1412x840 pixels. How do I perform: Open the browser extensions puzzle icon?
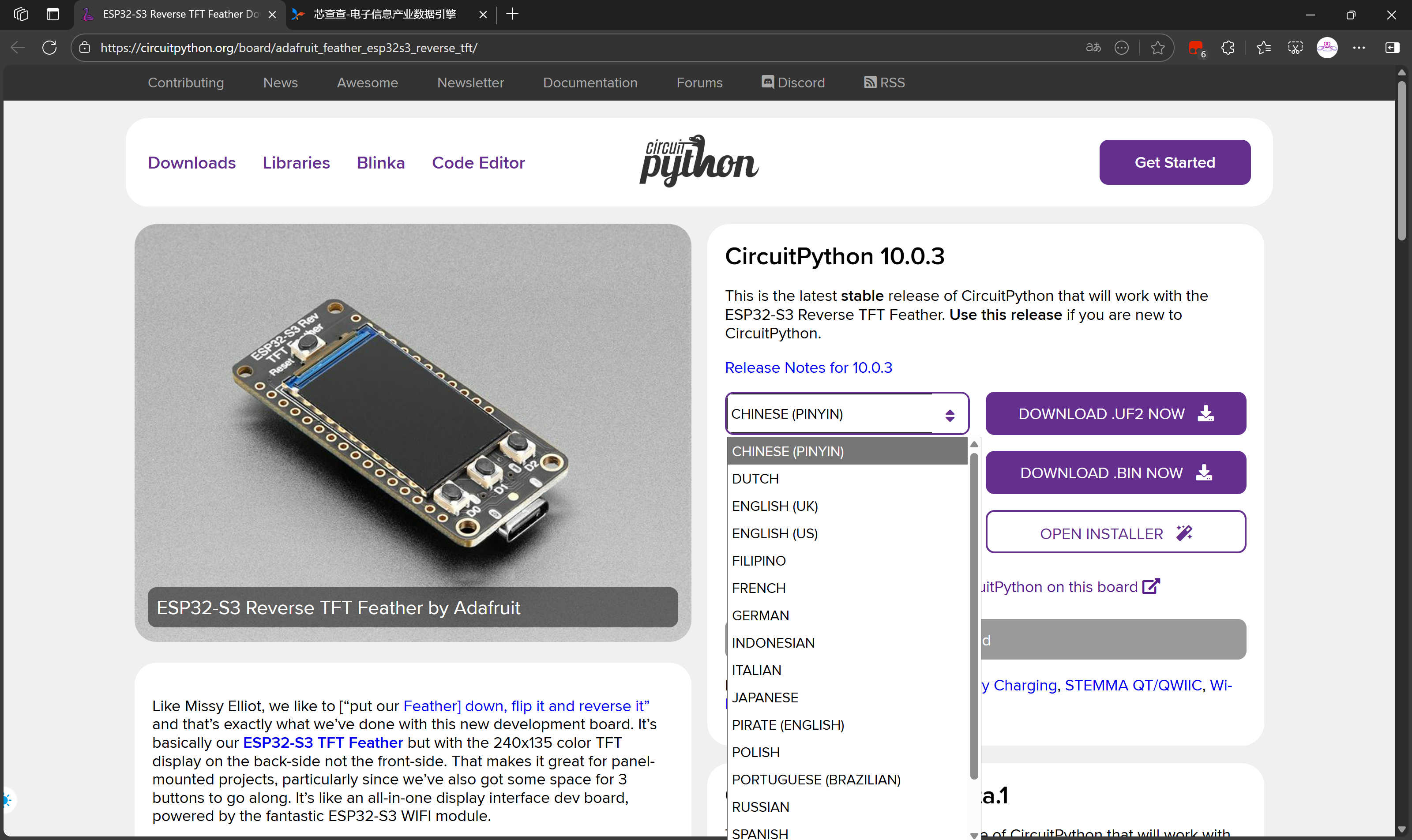pyautogui.click(x=1228, y=48)
